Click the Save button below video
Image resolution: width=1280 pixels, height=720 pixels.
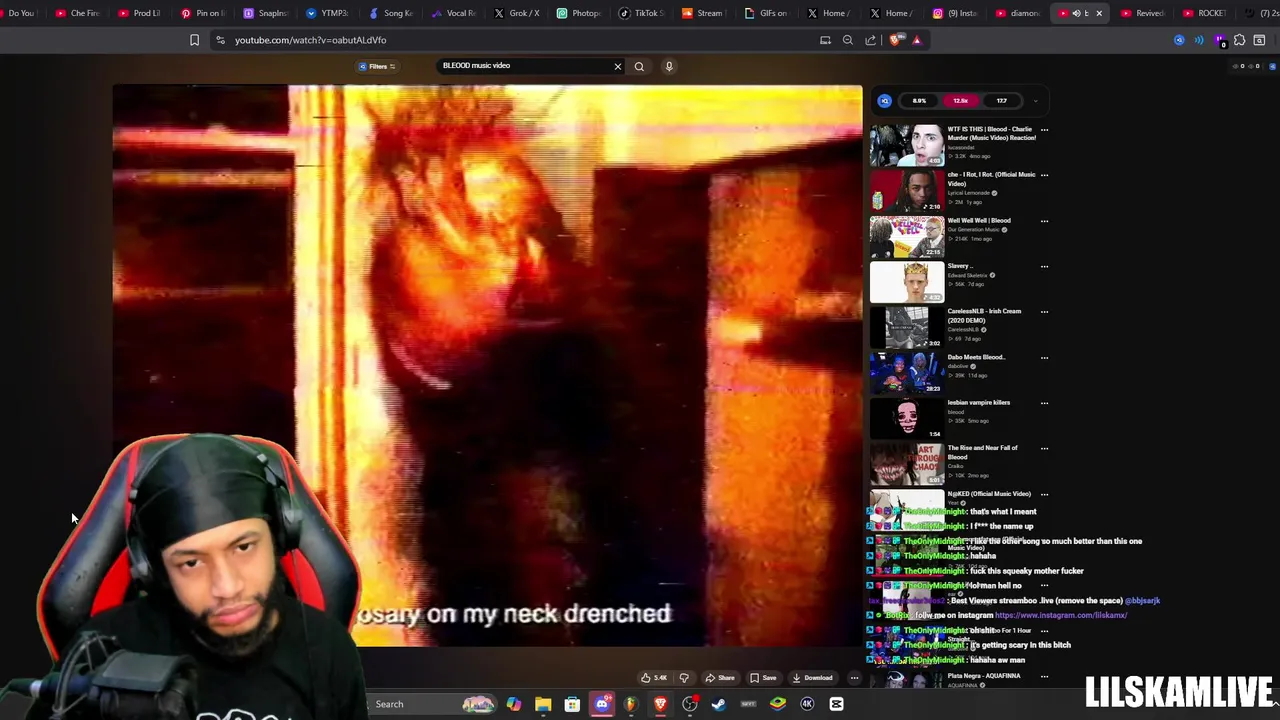[x=763, y=678]
